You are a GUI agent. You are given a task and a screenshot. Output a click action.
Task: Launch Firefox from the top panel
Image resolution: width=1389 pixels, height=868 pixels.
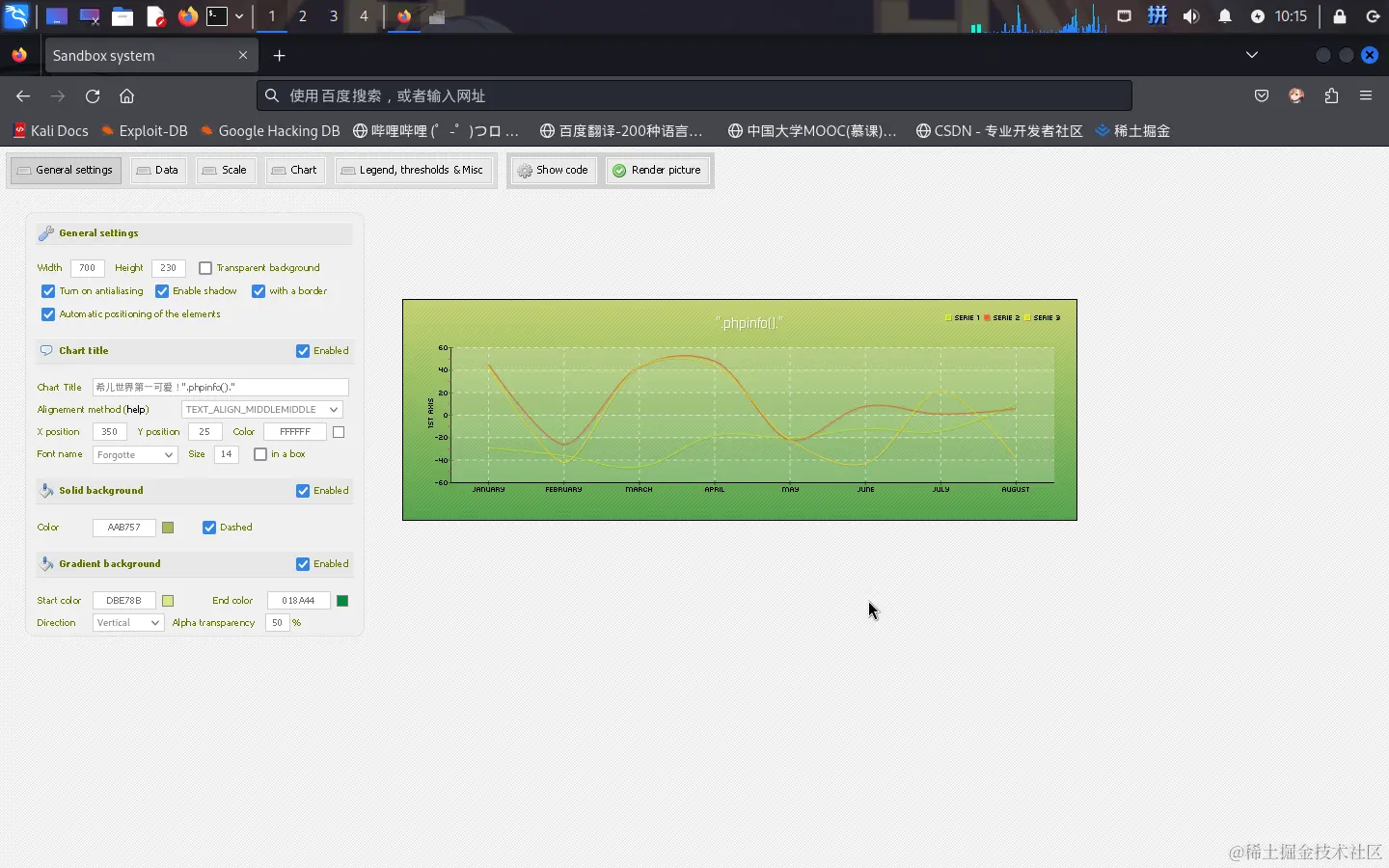click(x=187, y=16)
